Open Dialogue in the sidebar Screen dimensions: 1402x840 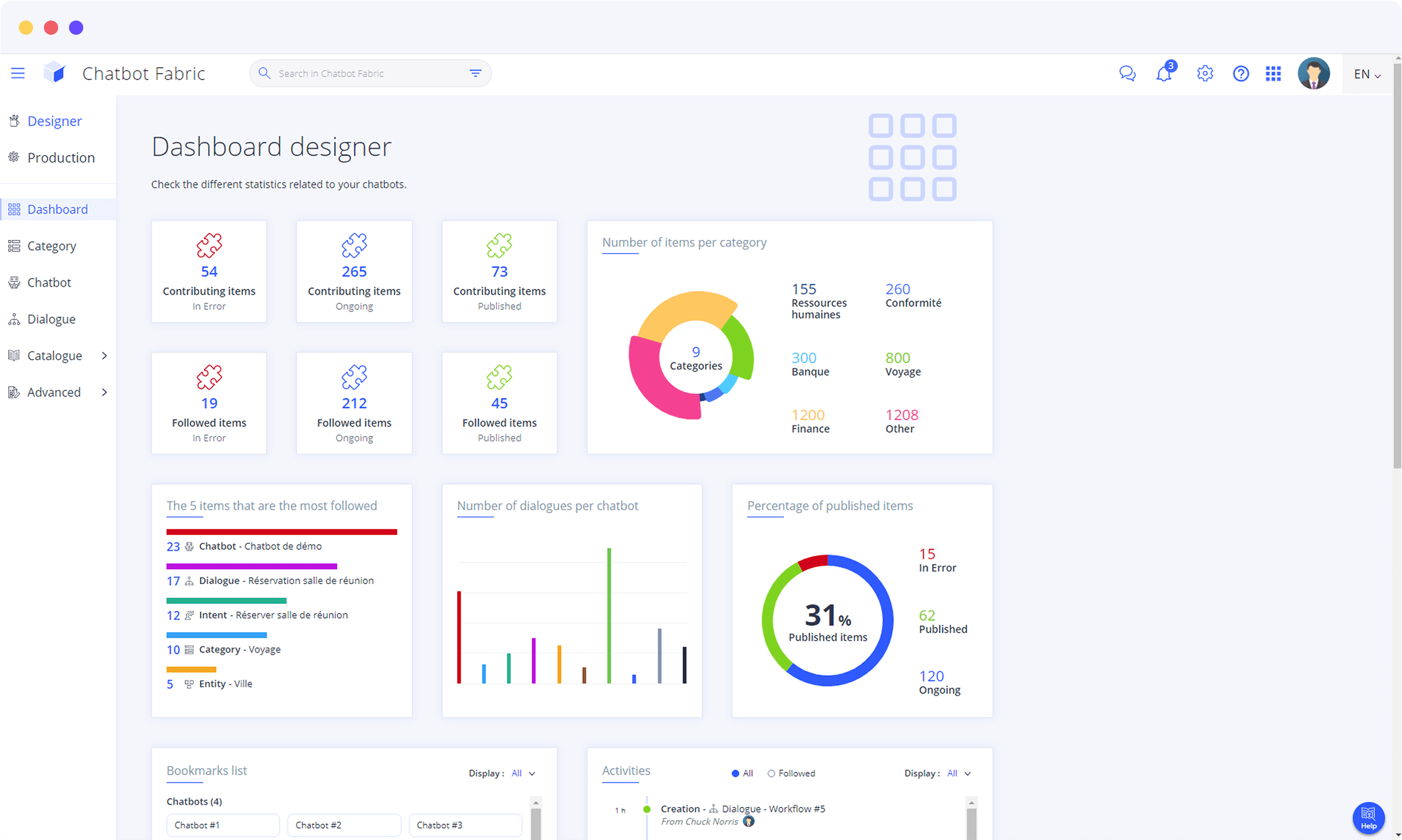pos(51,319)
